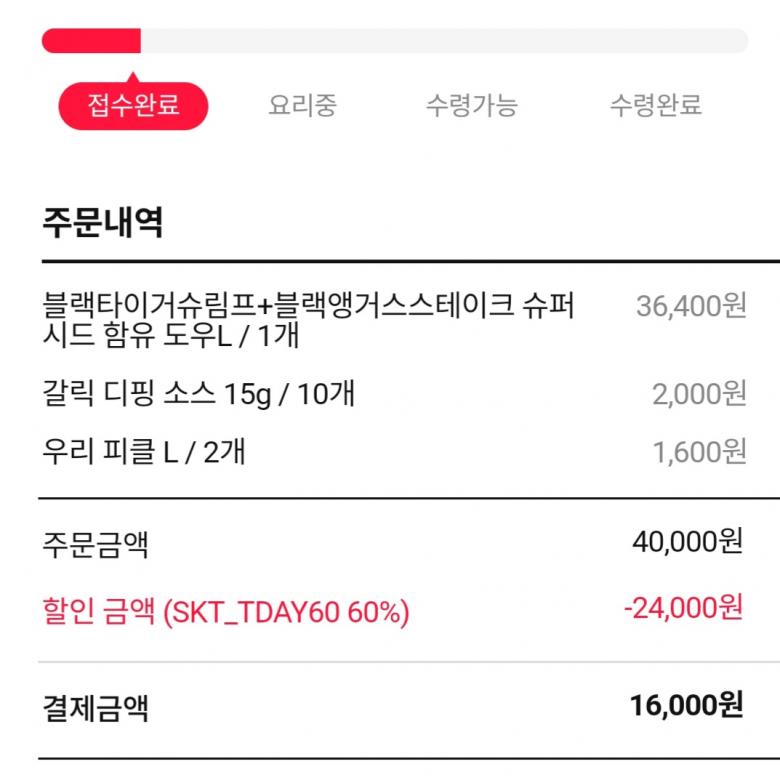The height and width of the screenshot is (780, 780).
Task: Click the 2,000원 dipping sauce price
Action: (x=699, y=394)
